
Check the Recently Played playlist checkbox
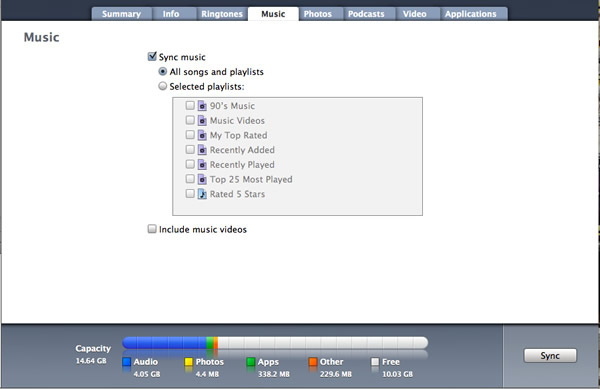190,164
